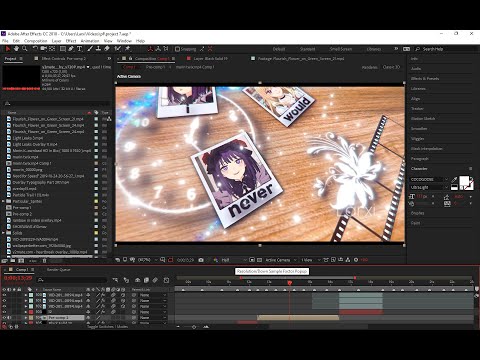Select the Rectangle shape tool
Viewport: 480px width, 360px height.
[63, 49]
